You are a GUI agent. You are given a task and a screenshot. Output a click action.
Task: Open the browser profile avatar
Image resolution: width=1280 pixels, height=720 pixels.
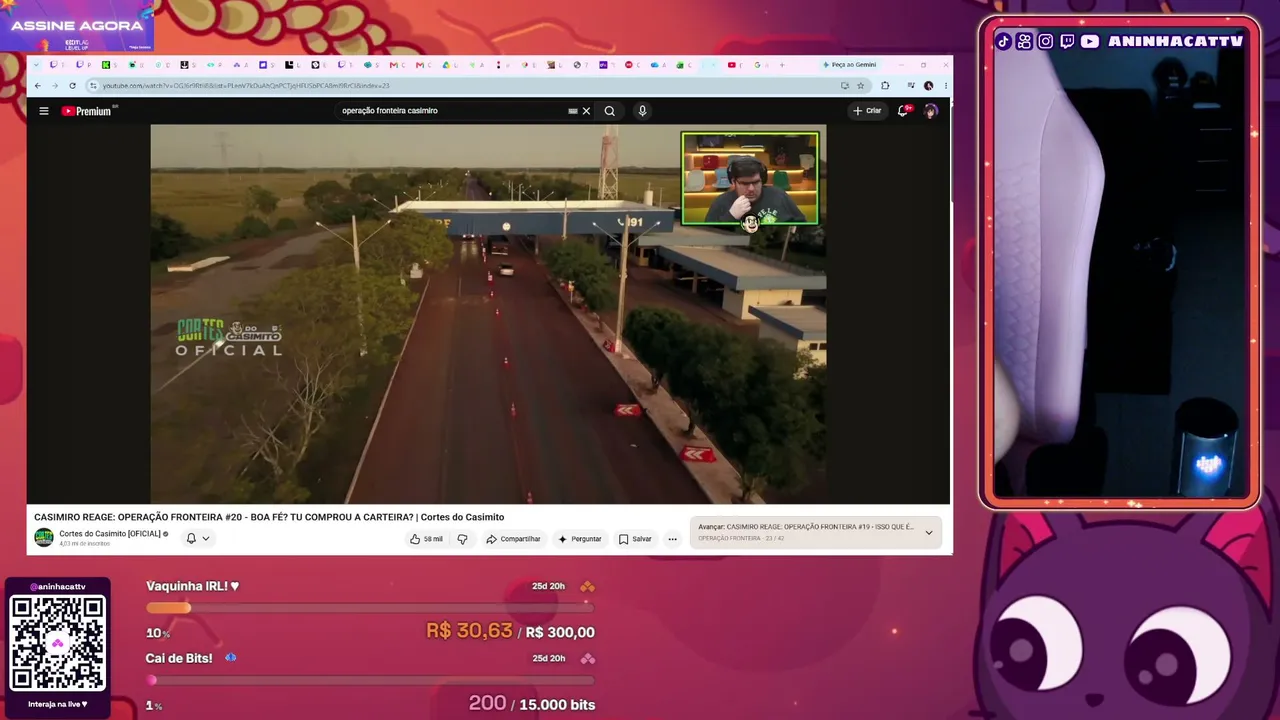[929, 86]
